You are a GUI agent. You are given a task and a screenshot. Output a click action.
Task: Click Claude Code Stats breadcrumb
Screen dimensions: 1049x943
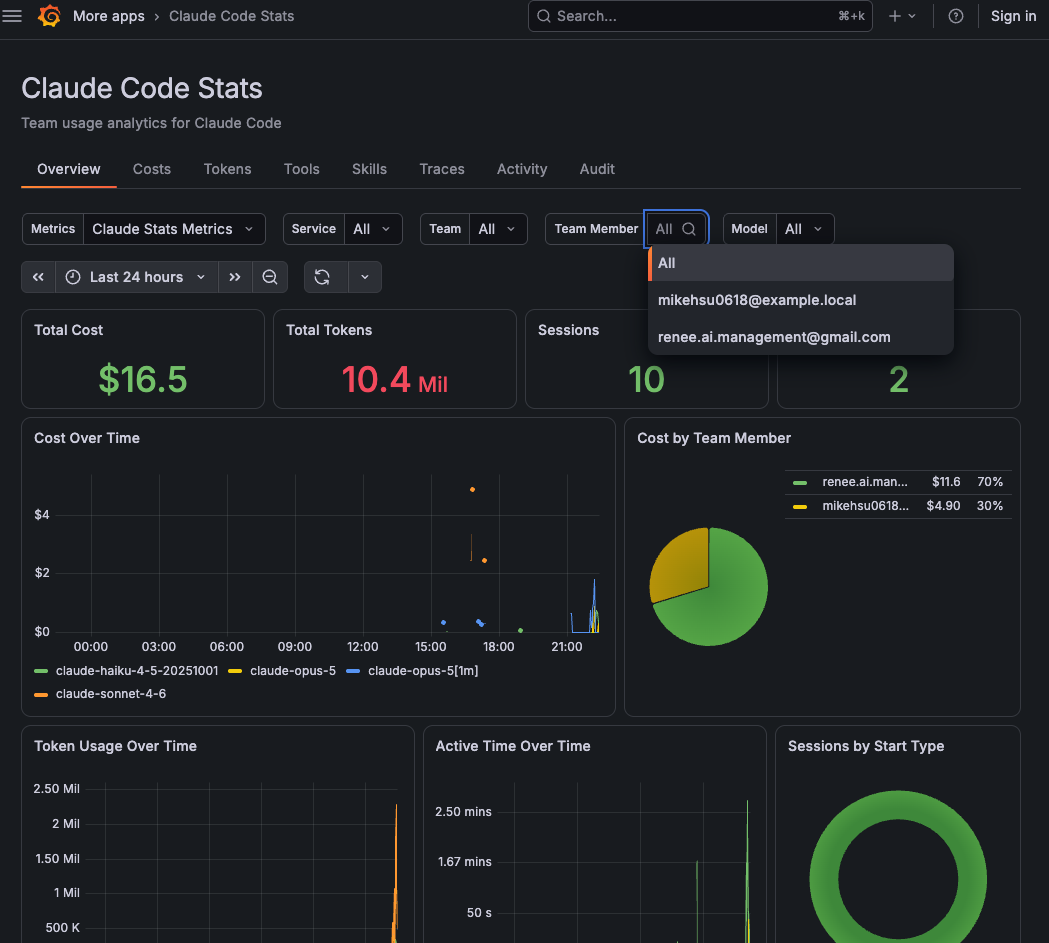tap(231, 16)
